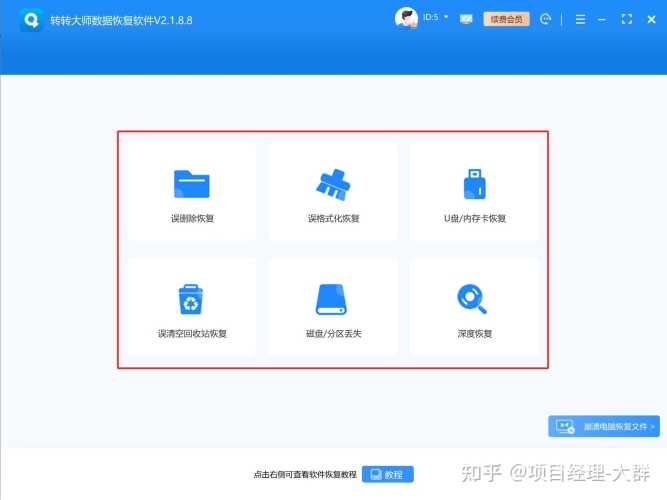Click 深度恢复 label text
Image resolution: width=667 pixels, height=500 pixels.
[x=475, y=334]
